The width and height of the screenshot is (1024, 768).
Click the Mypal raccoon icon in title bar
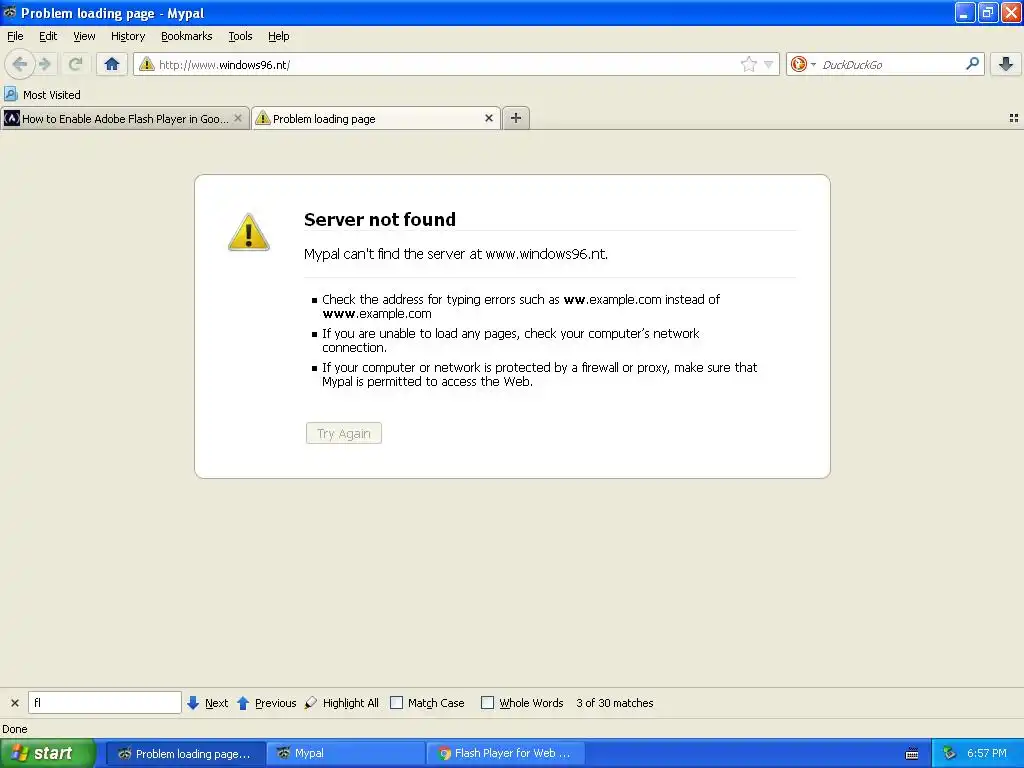[x=10, y=12]
